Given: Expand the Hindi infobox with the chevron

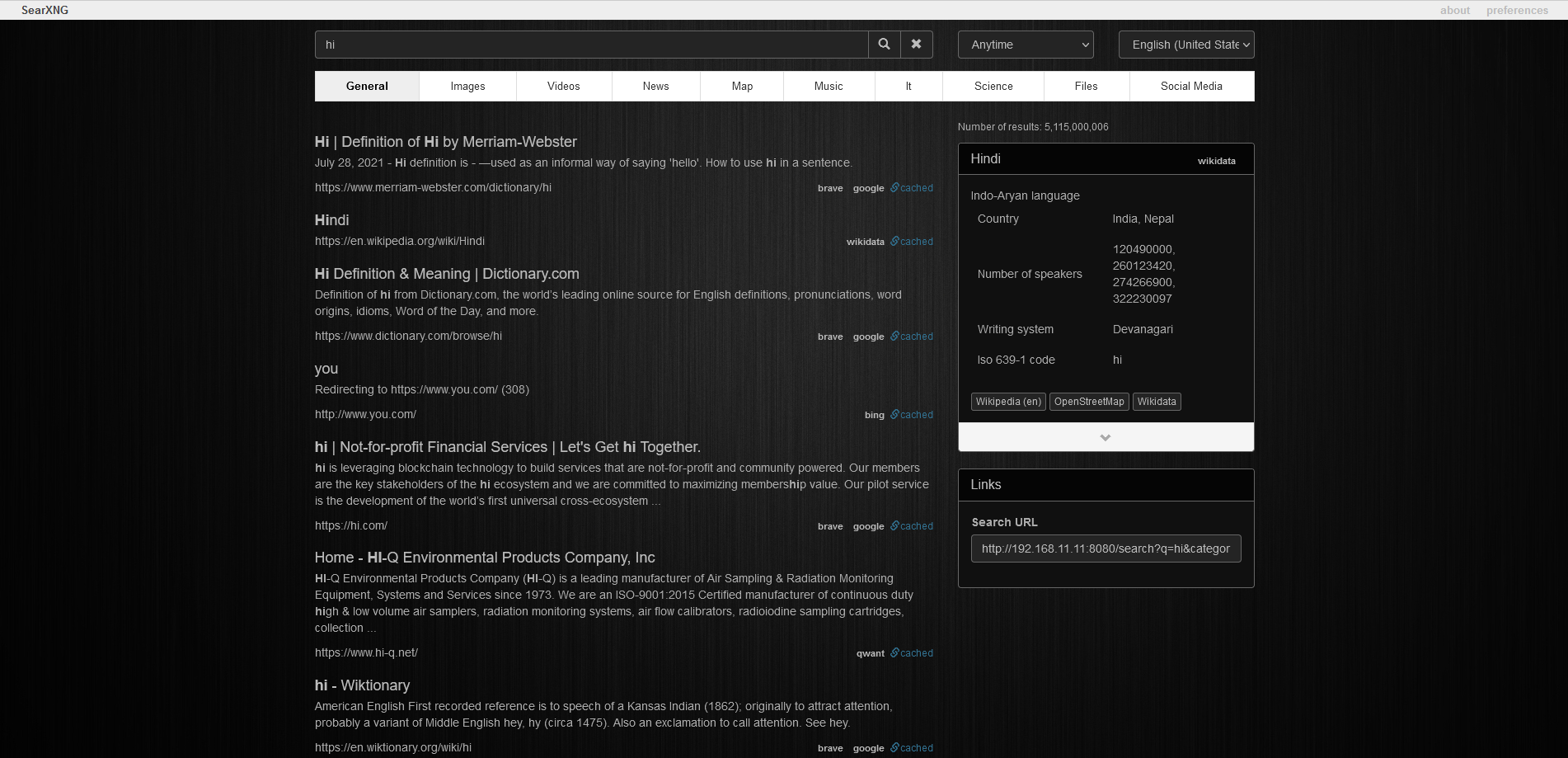Looking at the screenshot, I should 1106,437.
